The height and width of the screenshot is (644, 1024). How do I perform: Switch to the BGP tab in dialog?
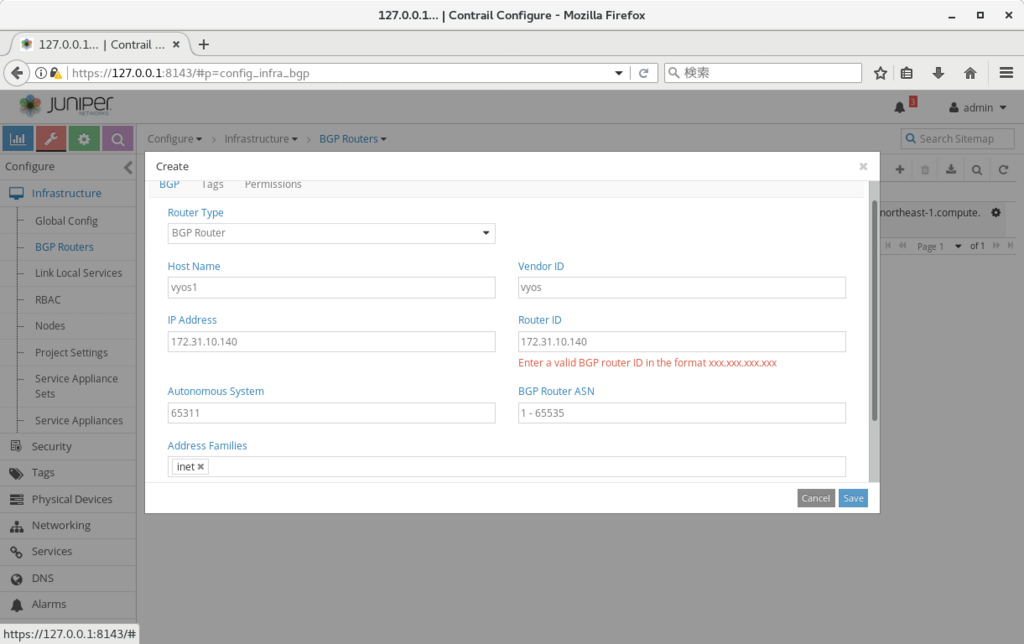(169, 185)
